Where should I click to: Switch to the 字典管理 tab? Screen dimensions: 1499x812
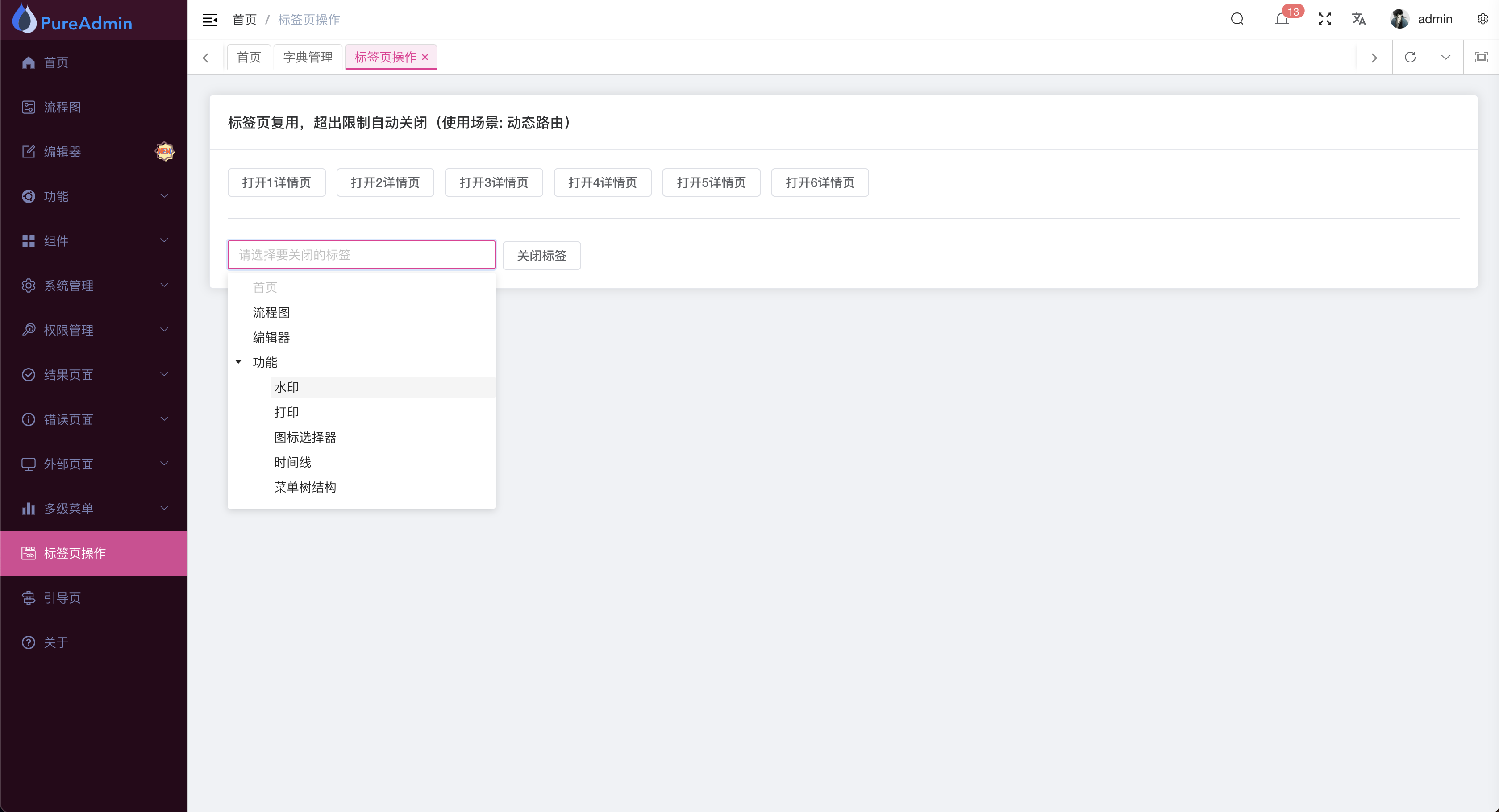point(308,56)
